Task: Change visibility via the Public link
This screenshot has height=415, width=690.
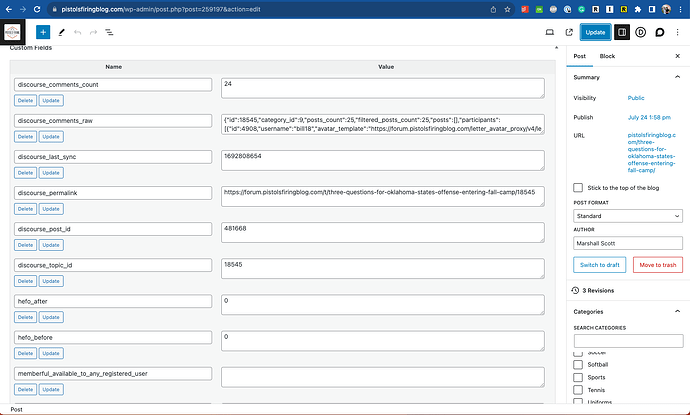Action: coord(636,98)
